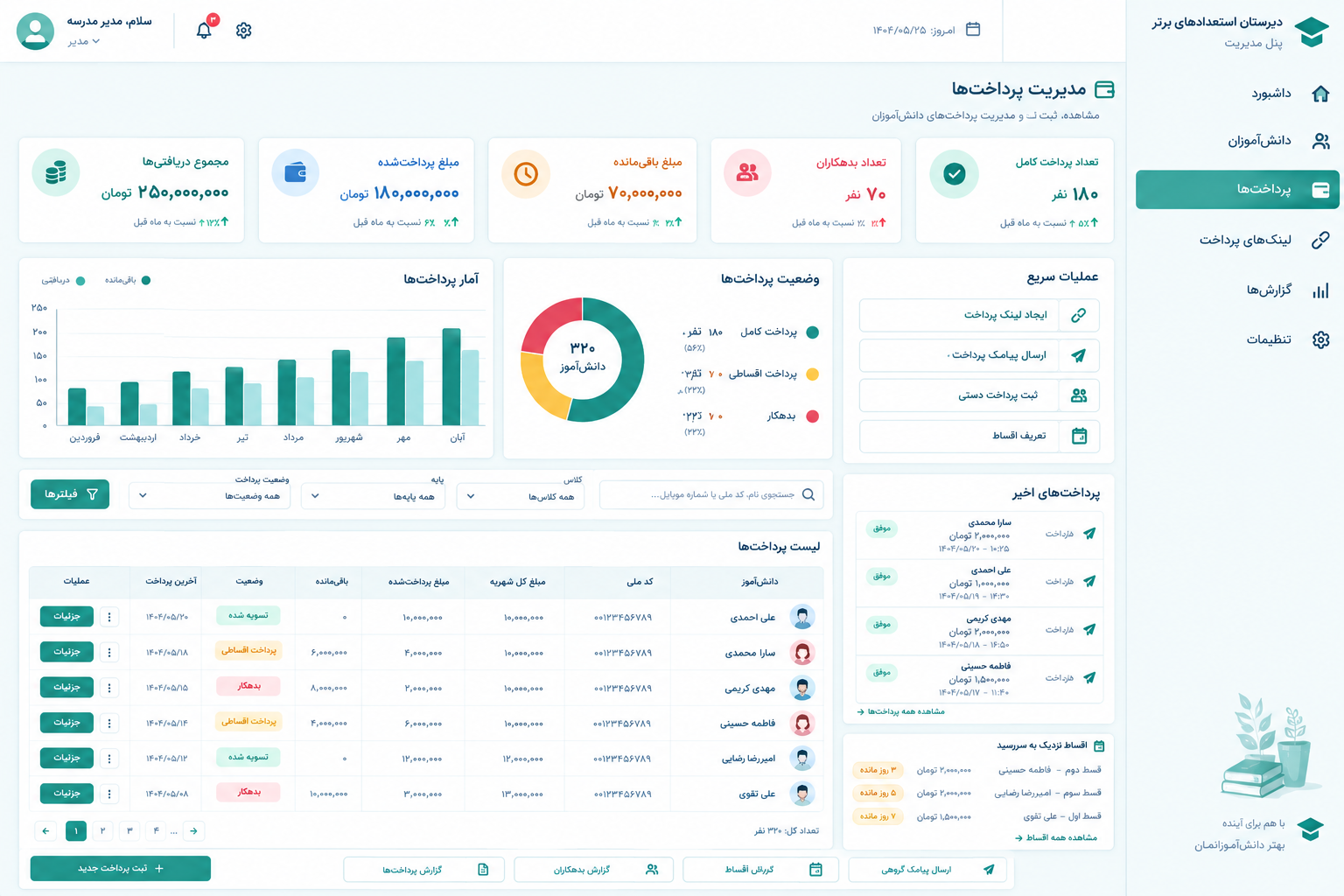Open the three-dot menu for علی تقوی

[109, 794]
